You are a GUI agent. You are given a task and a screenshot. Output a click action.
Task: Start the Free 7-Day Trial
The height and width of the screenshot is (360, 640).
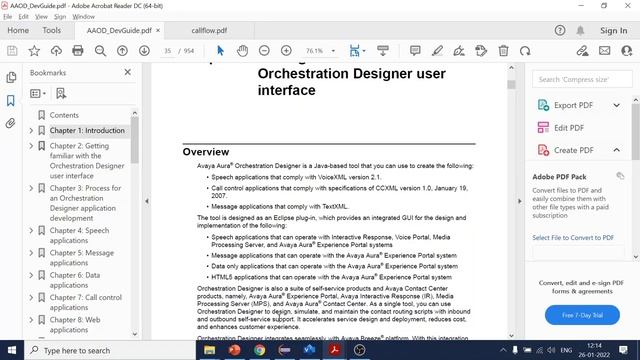click(582, 315)
